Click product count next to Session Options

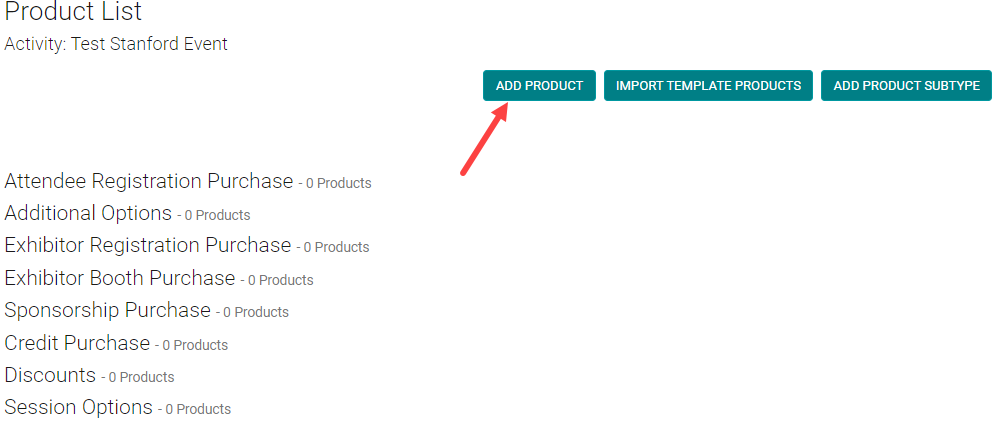pos(197,409)
